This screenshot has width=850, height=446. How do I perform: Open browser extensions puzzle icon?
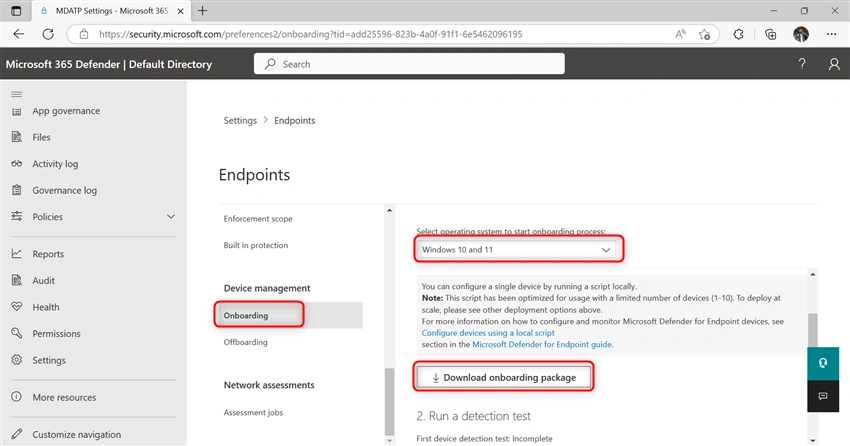click(738, 34)
